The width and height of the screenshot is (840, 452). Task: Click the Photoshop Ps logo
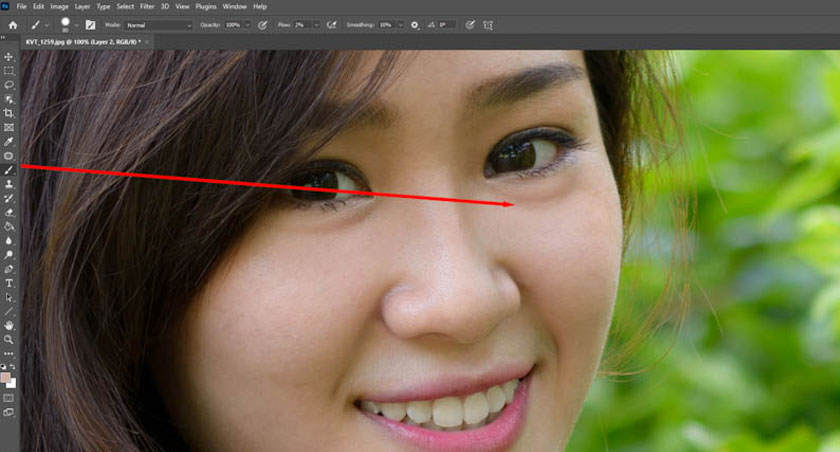click(x=5, y=6)
